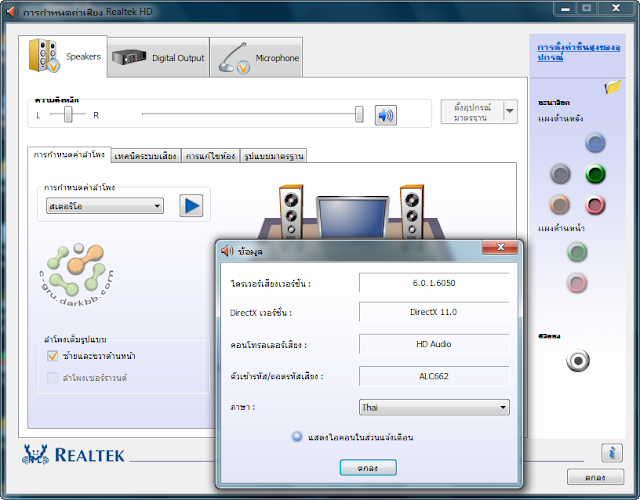Click the orange rear panel jack

[x=560, y=204]
